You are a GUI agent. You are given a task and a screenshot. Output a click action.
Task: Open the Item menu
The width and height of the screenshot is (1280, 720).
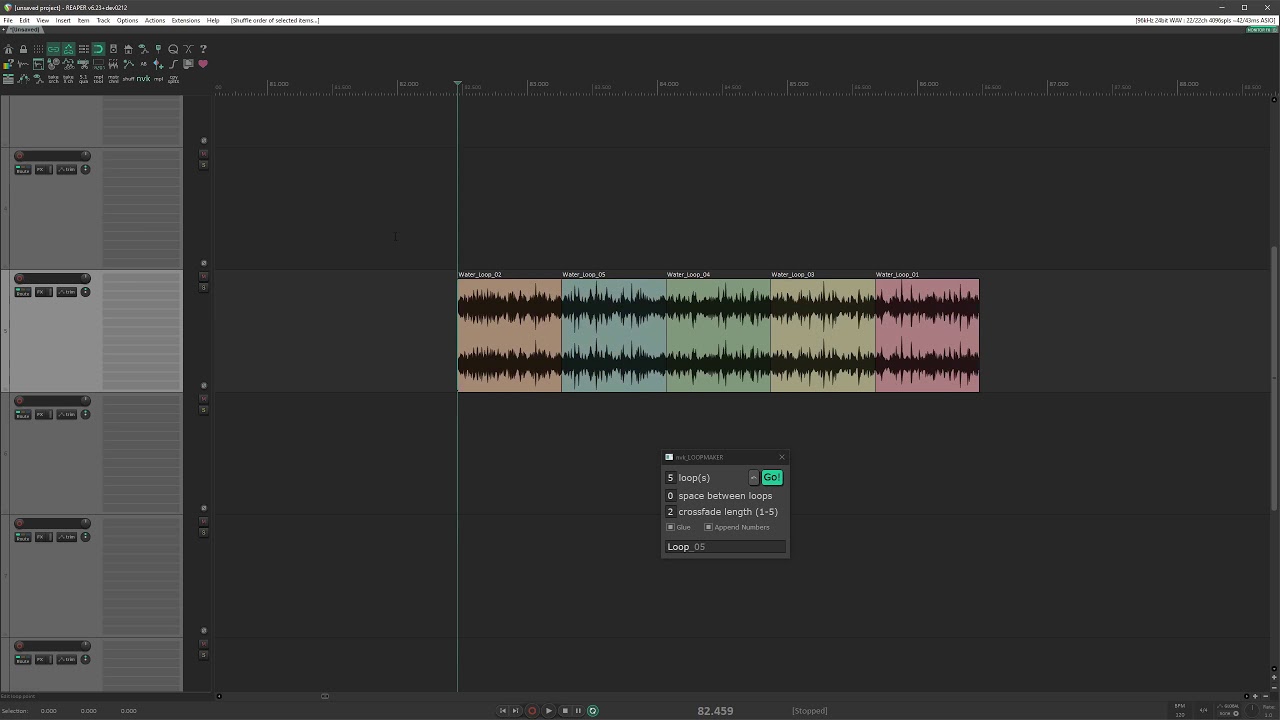83,20
